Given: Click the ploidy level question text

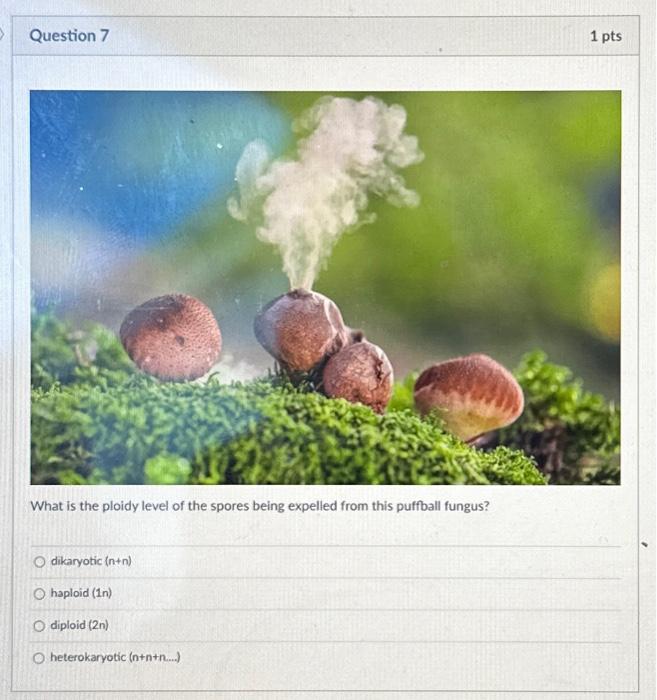Looking at the screenshot, I should click(x=260, y=506).
